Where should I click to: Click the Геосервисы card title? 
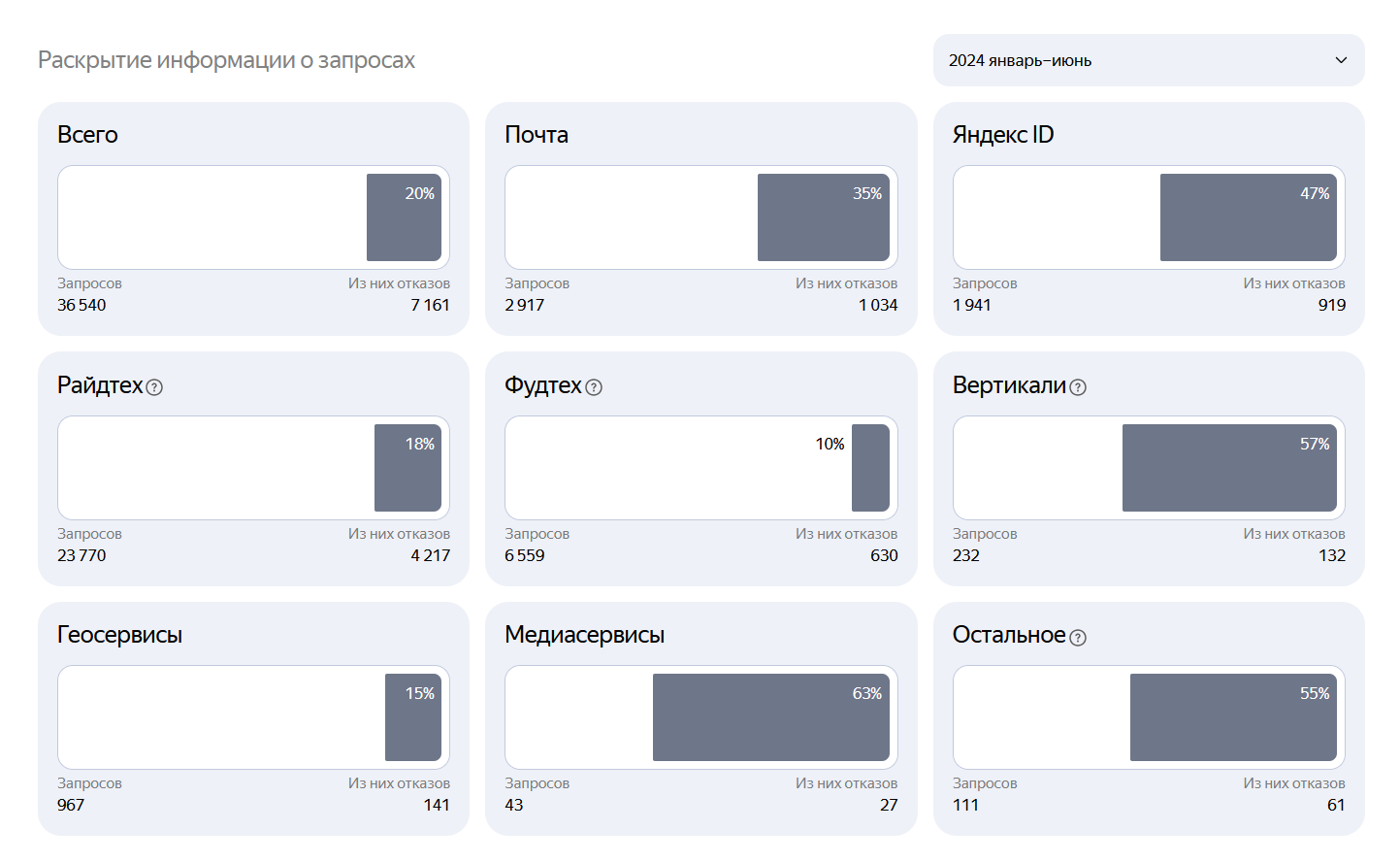[x=119, y=635]
